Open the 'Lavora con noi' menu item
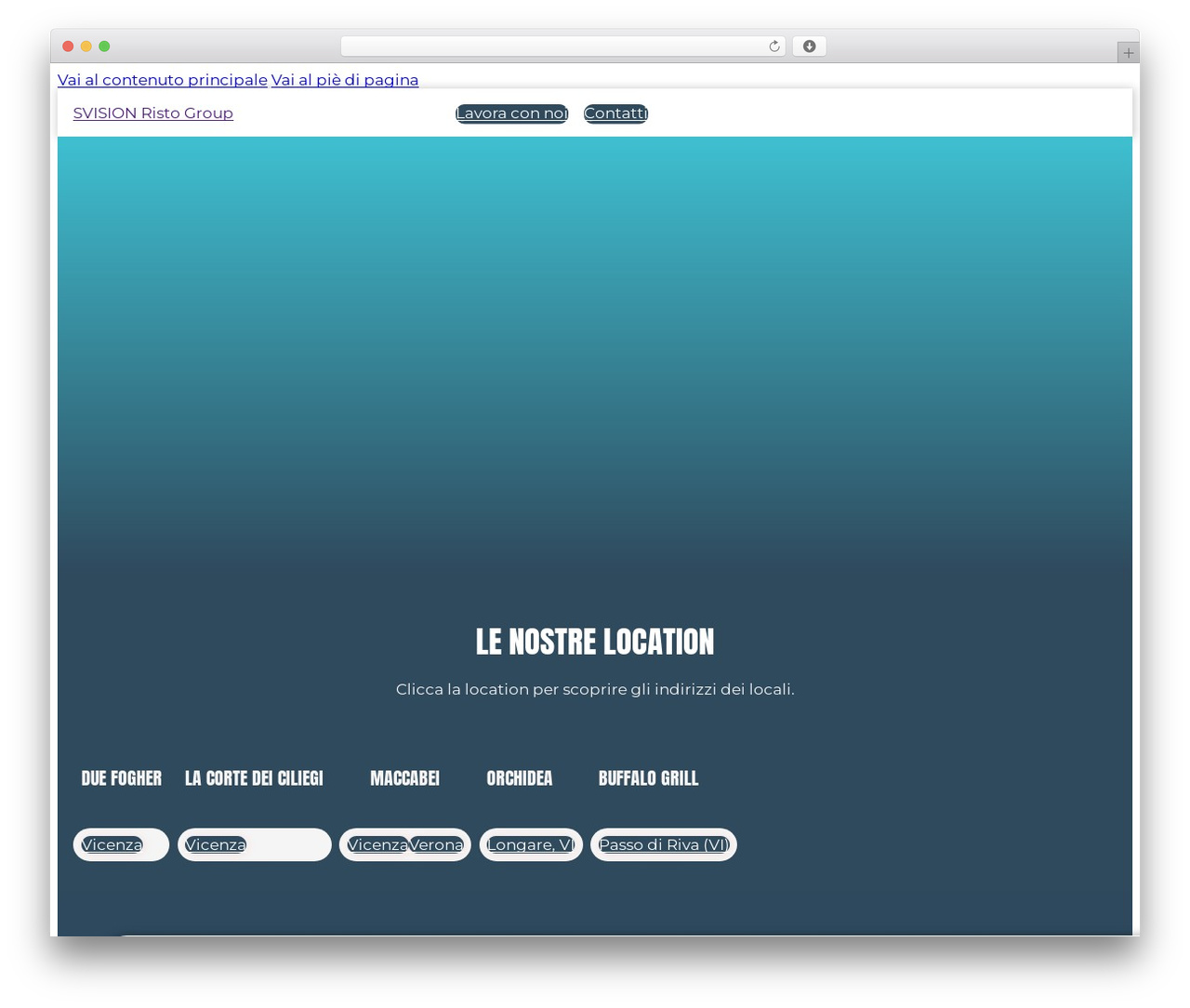The height and width of the screenshot is (1008, 1190). [511, 113]
